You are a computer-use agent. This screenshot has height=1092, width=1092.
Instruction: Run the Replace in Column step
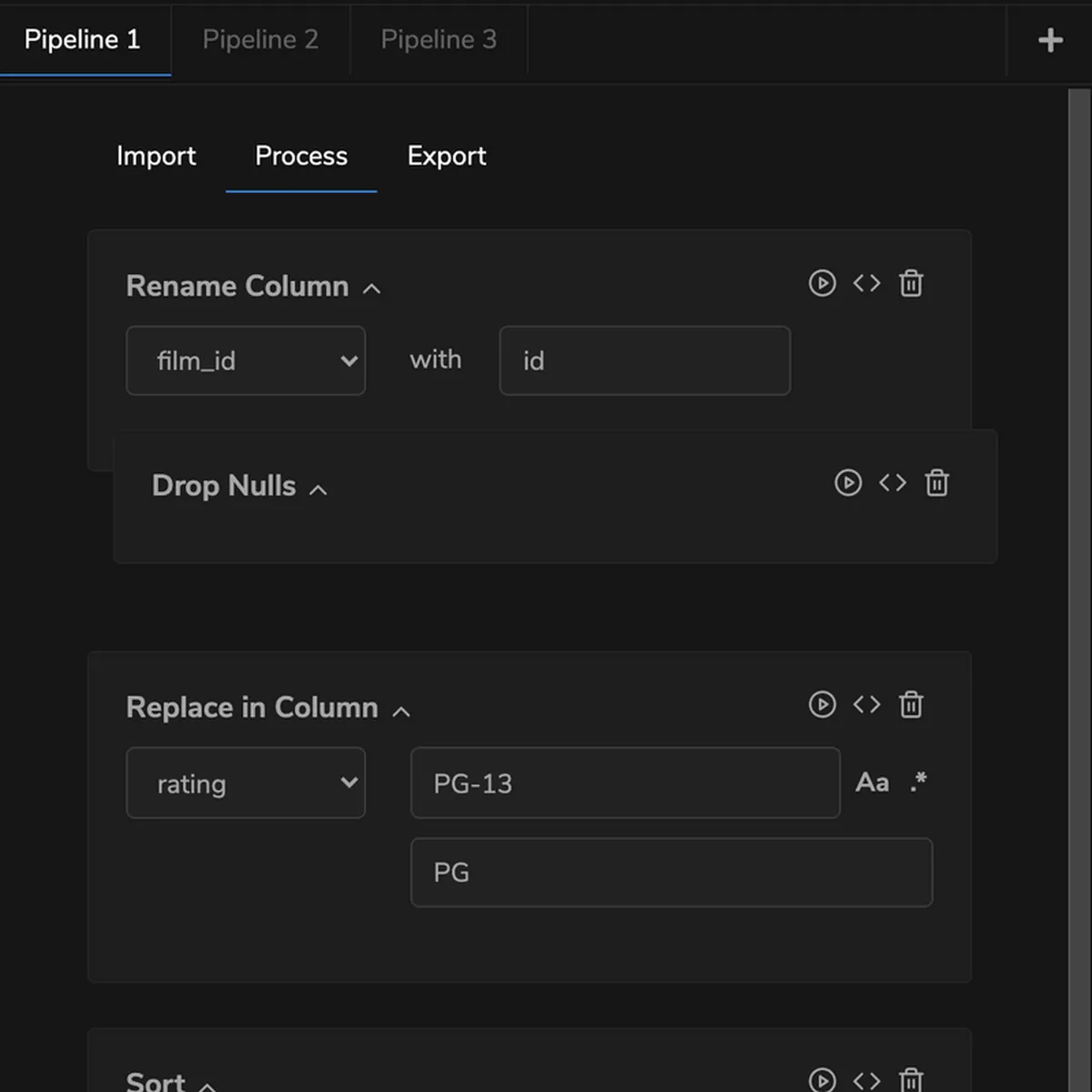[822, 704]
